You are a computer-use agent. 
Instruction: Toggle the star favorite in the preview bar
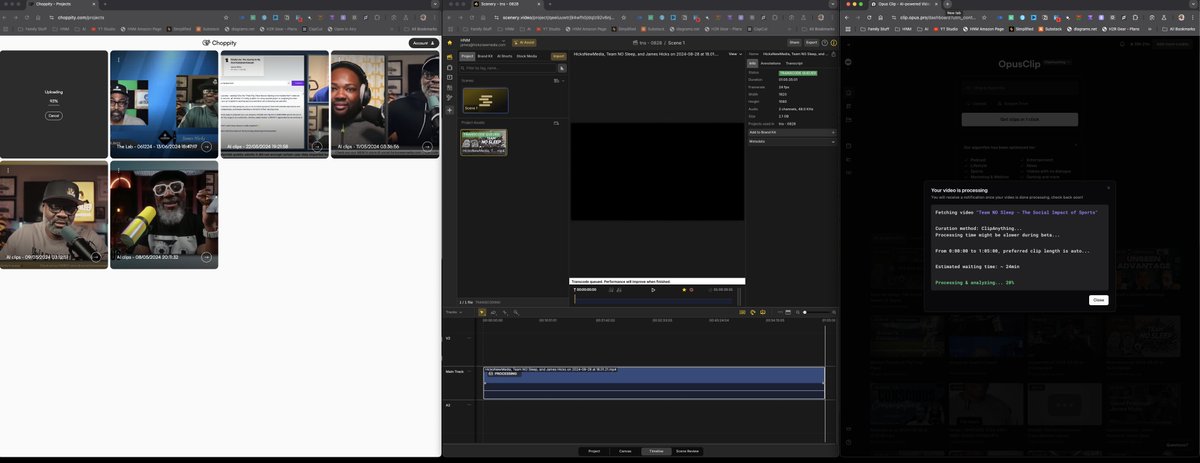684,290
